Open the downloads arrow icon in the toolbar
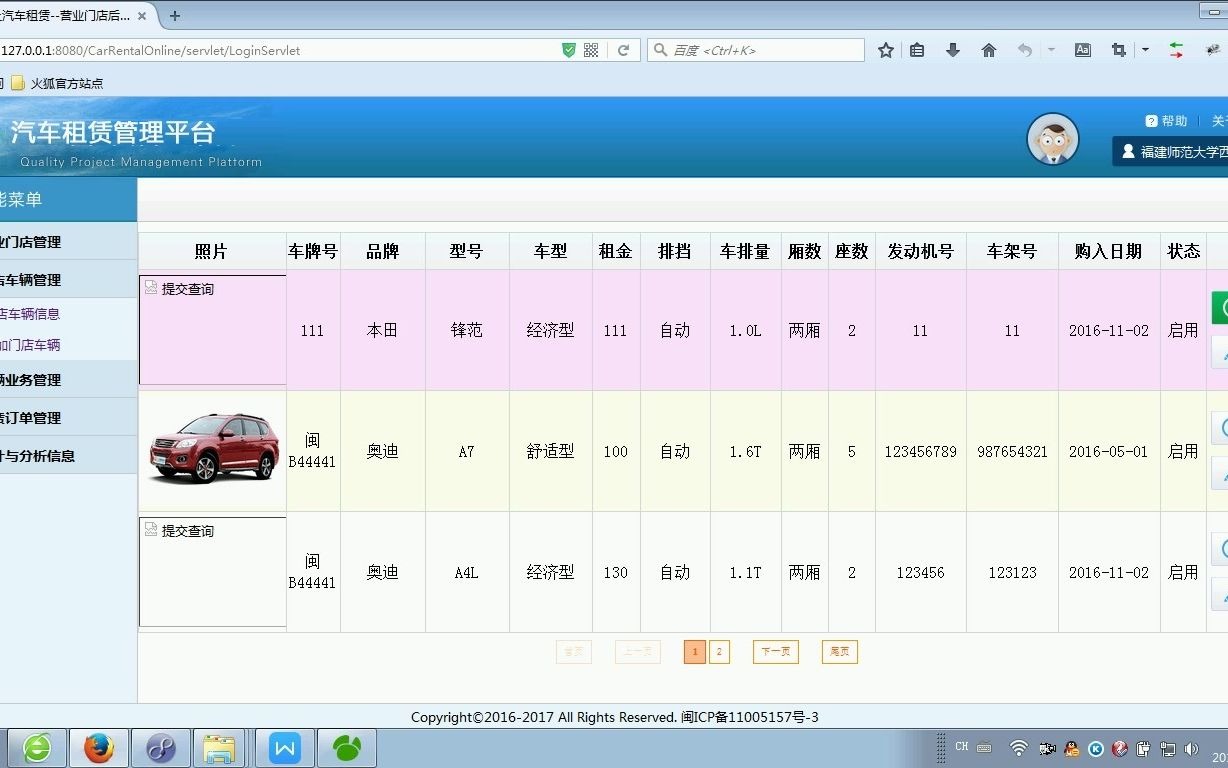The height and width of the screenshot is (768, 1228). [949, 49]
